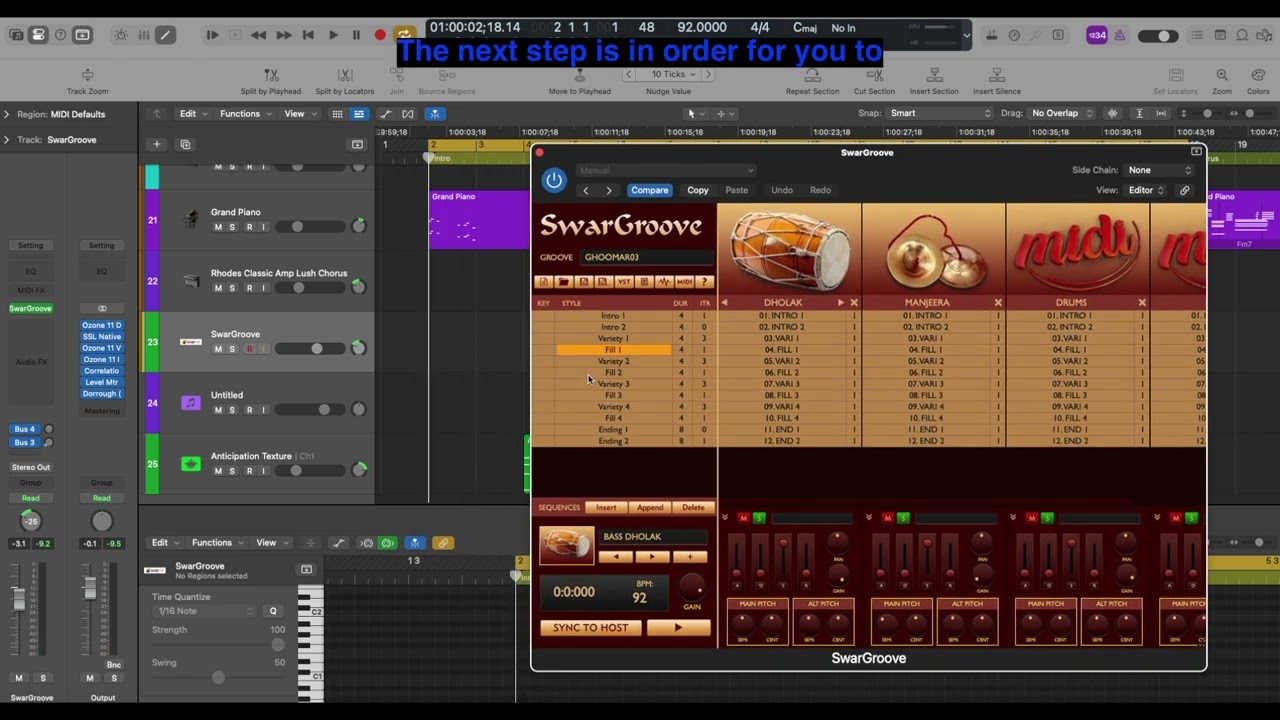Toggle the purple Count-in 1234 button

click(1097, 35)
